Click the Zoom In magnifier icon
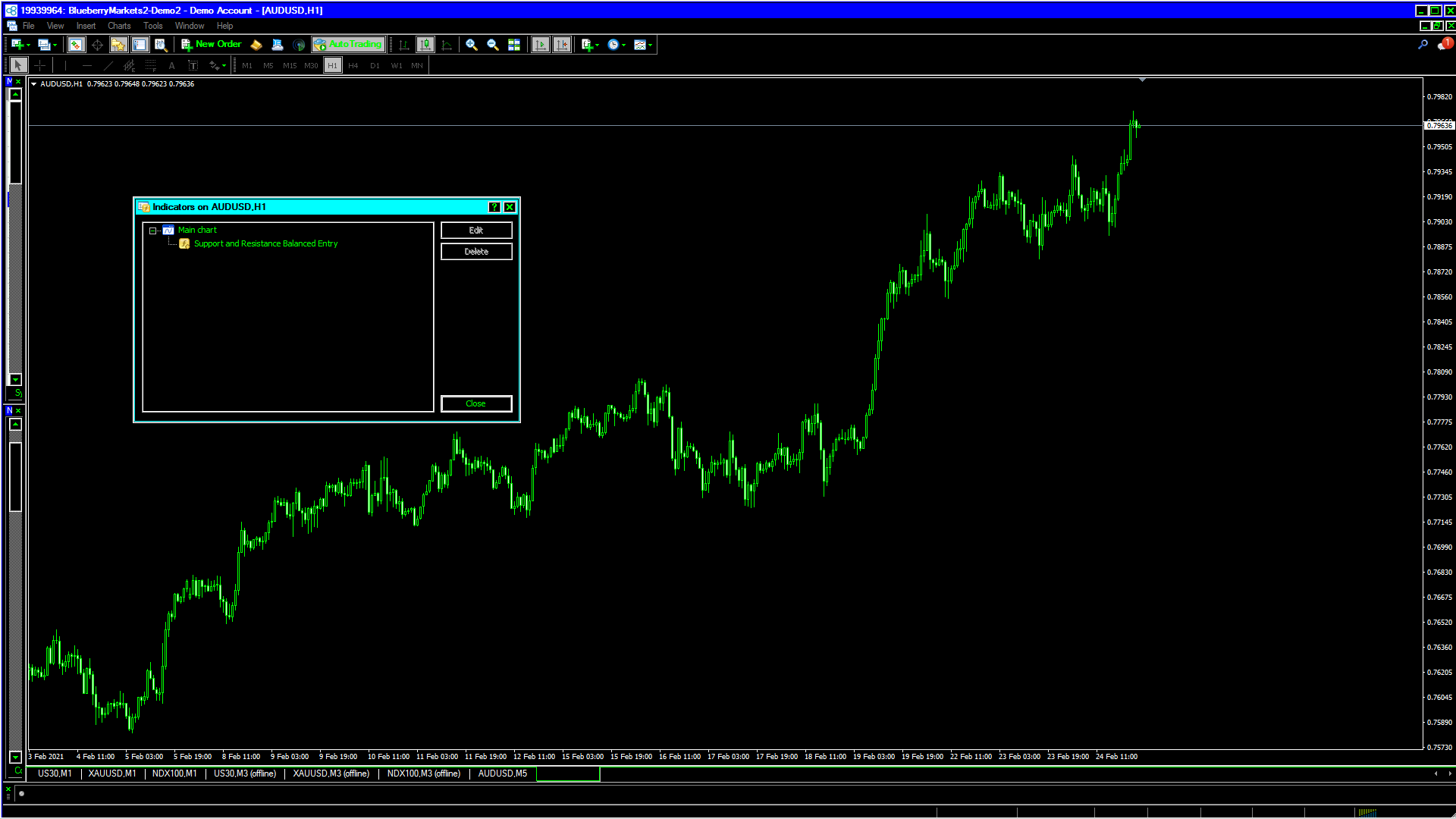 (472, 45)
